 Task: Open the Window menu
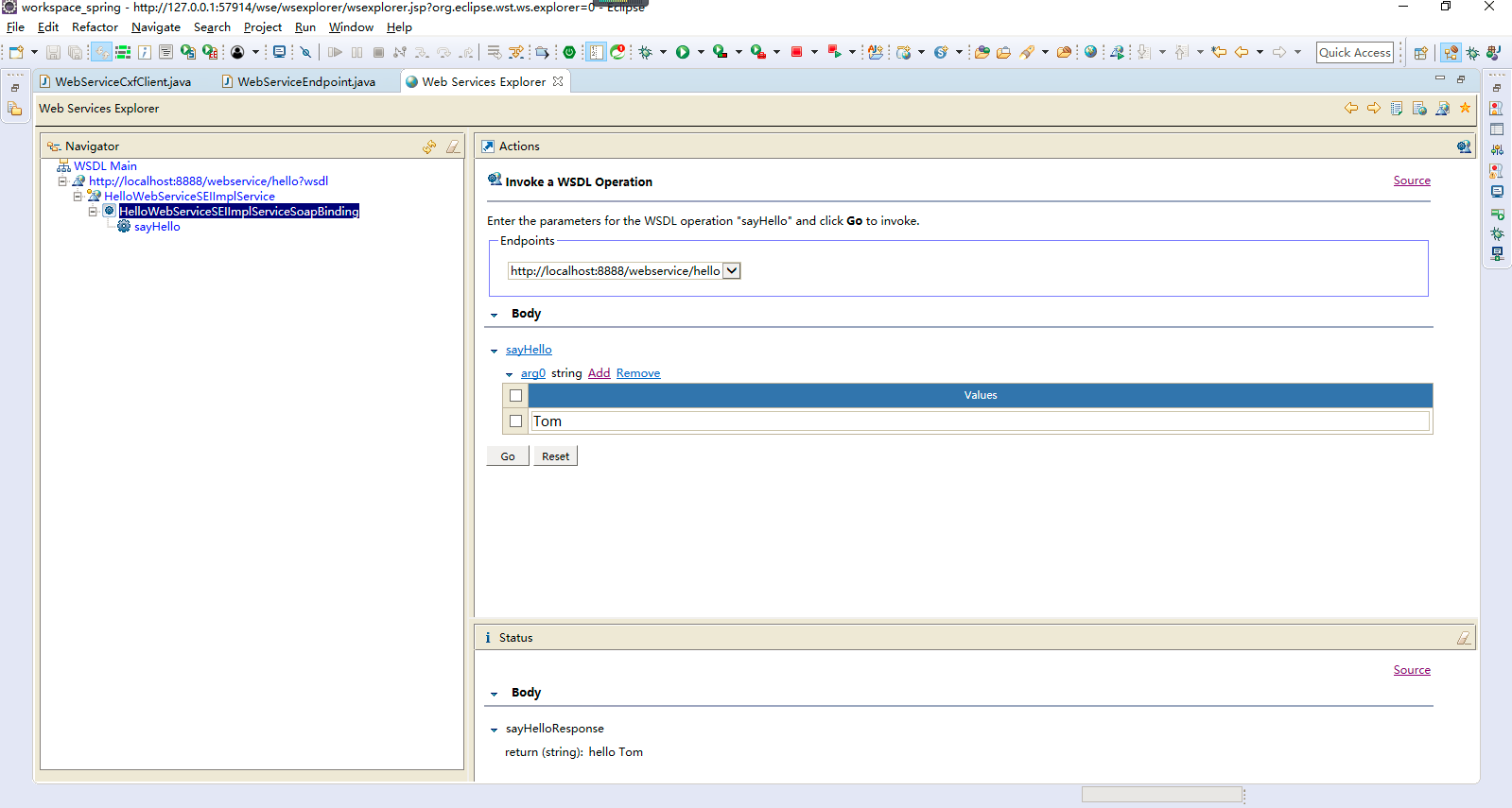(351, 27)
